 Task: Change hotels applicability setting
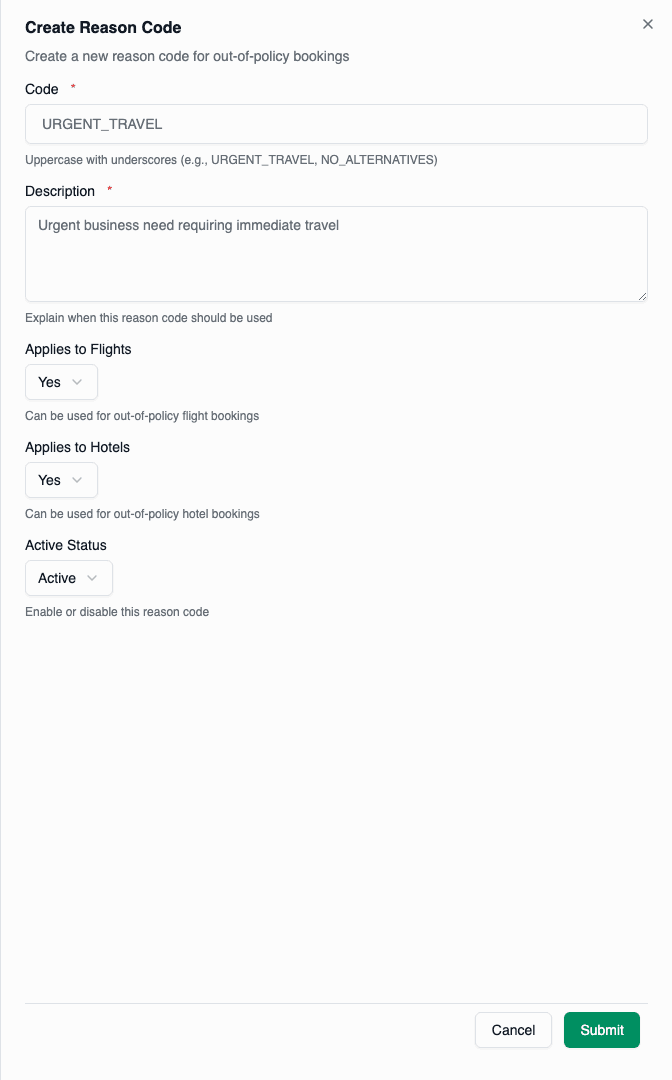tap(61, 480)
